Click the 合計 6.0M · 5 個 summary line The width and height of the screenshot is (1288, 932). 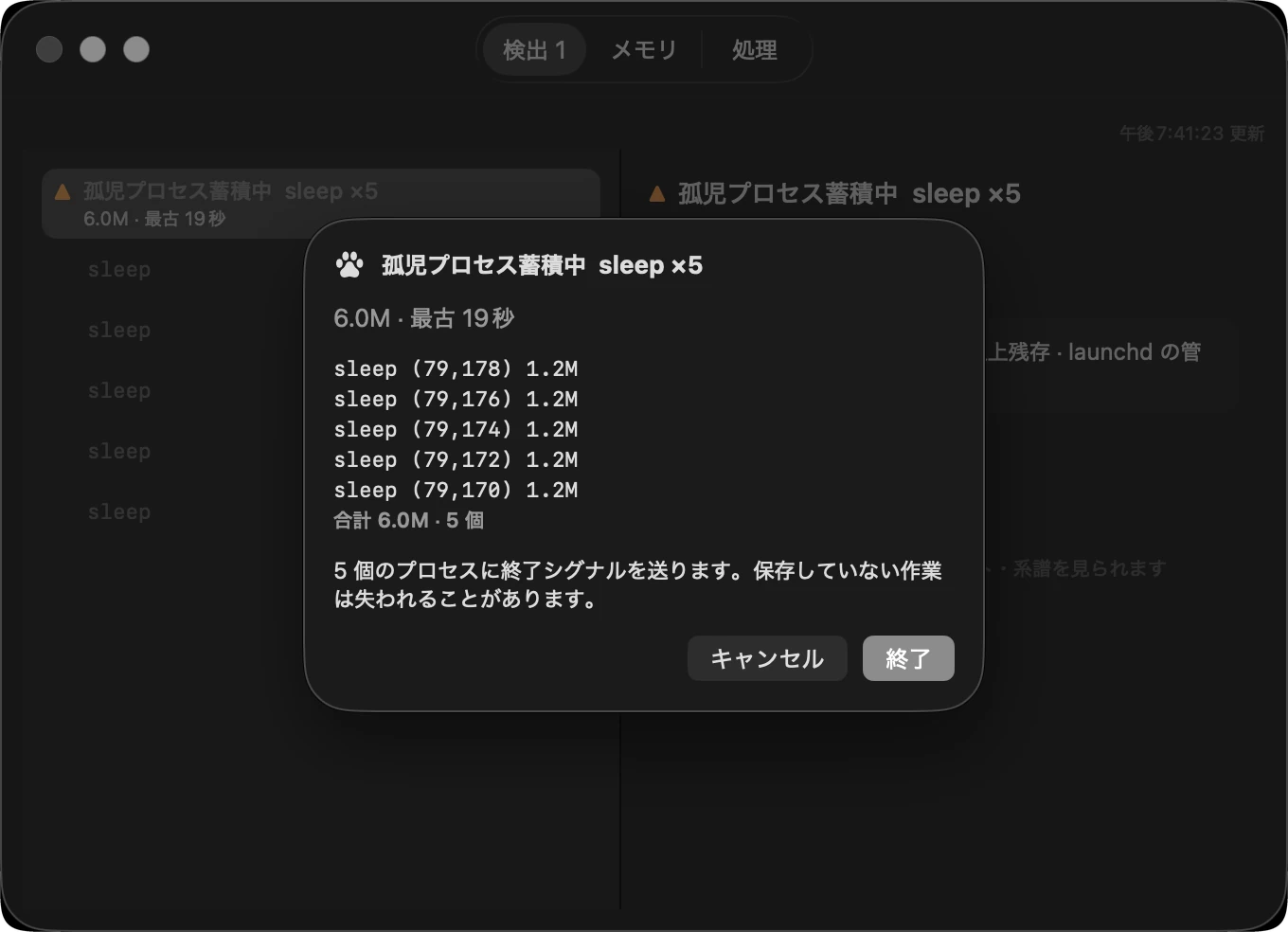click(409, 520)
